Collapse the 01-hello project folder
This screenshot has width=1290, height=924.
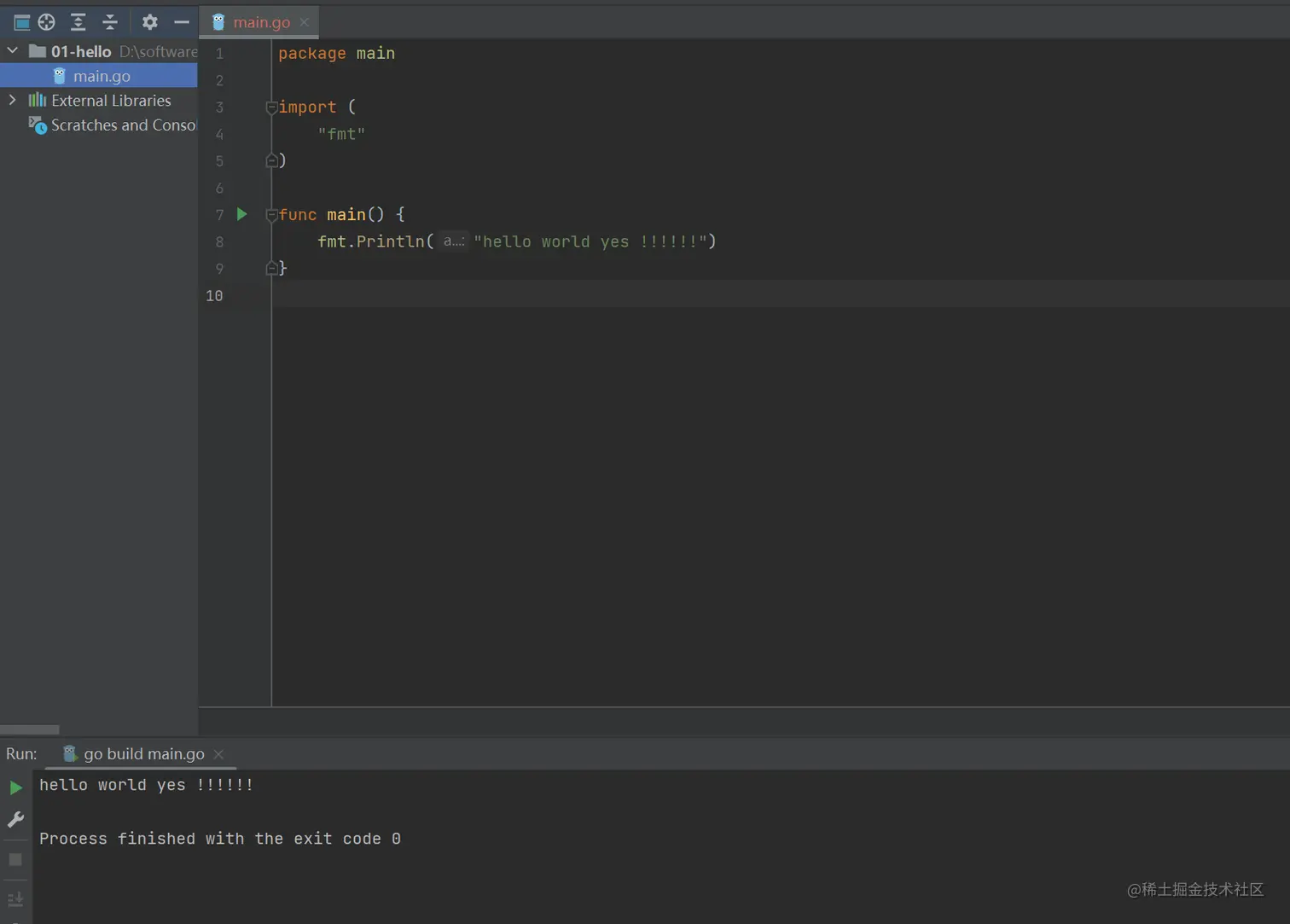coord(13,51)
